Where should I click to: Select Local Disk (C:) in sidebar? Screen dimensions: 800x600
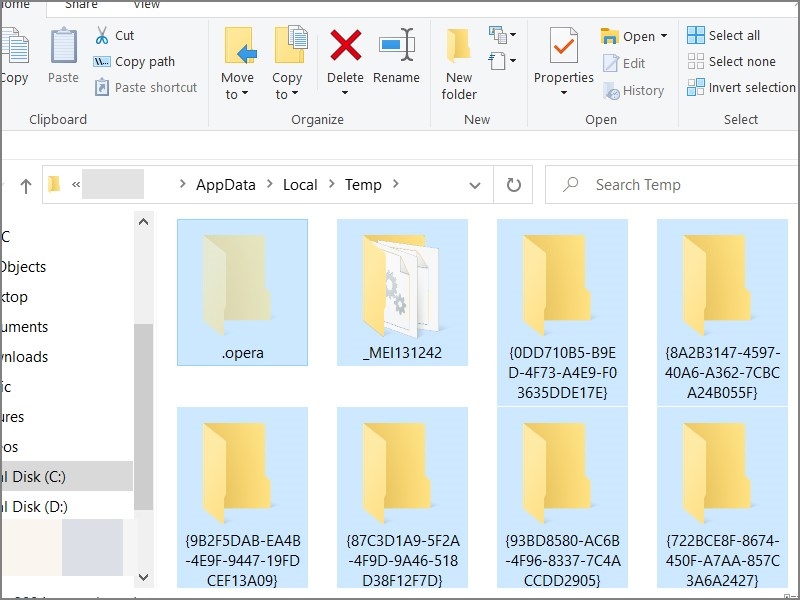pos(67,477)
